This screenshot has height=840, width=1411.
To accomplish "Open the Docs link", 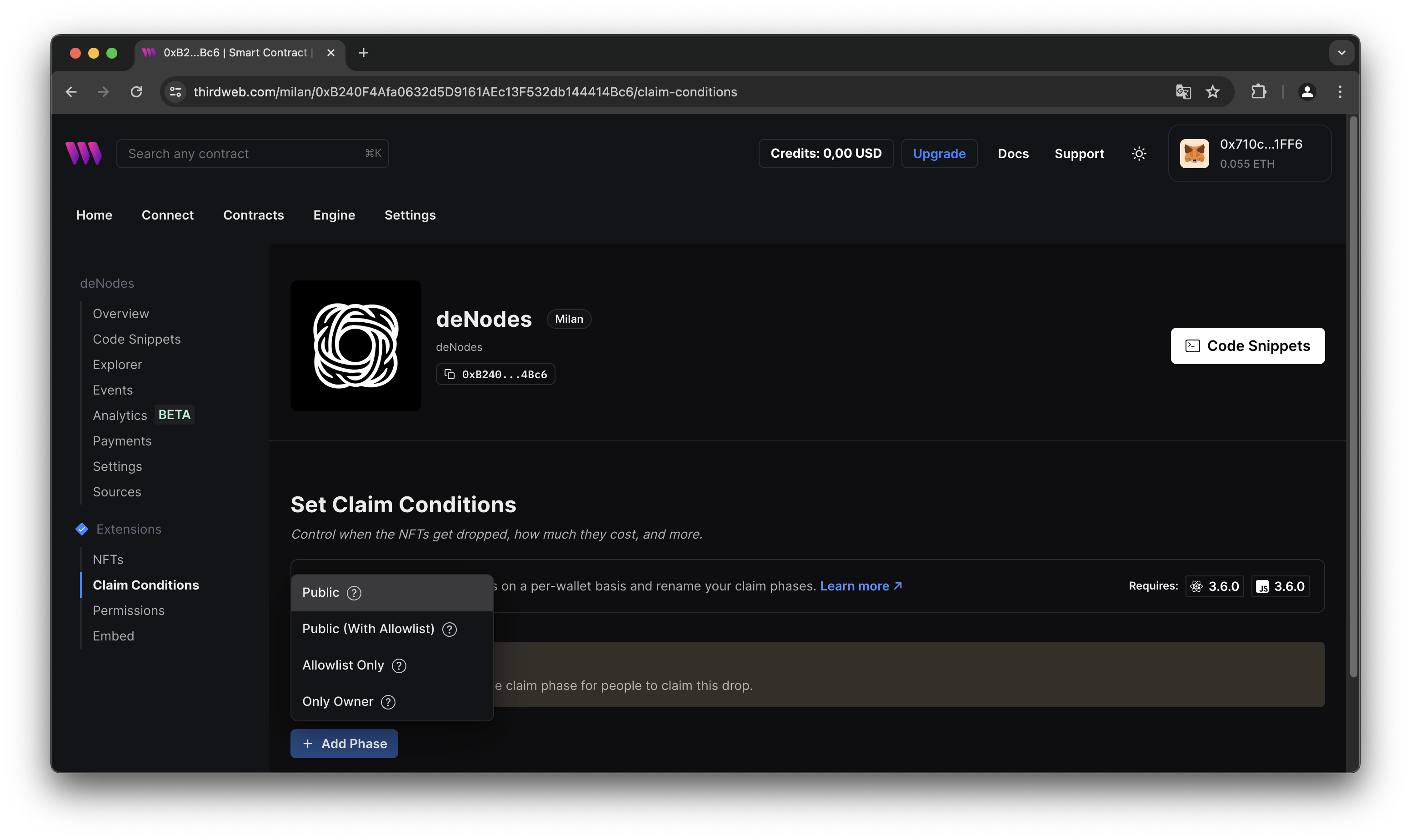I will (1013, 153).
